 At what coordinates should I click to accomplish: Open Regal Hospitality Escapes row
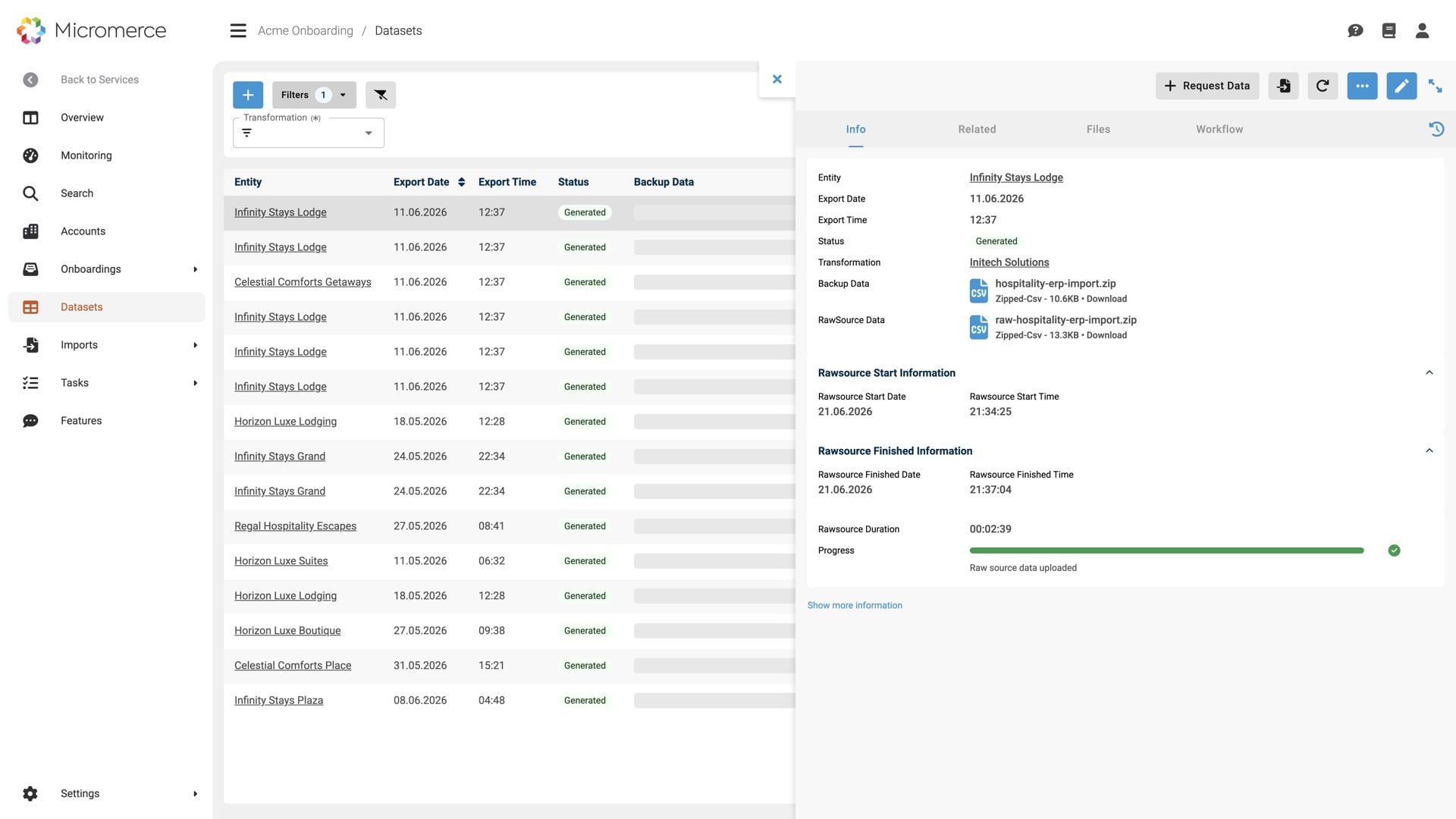pyautogui.click(x=295, y=526)
